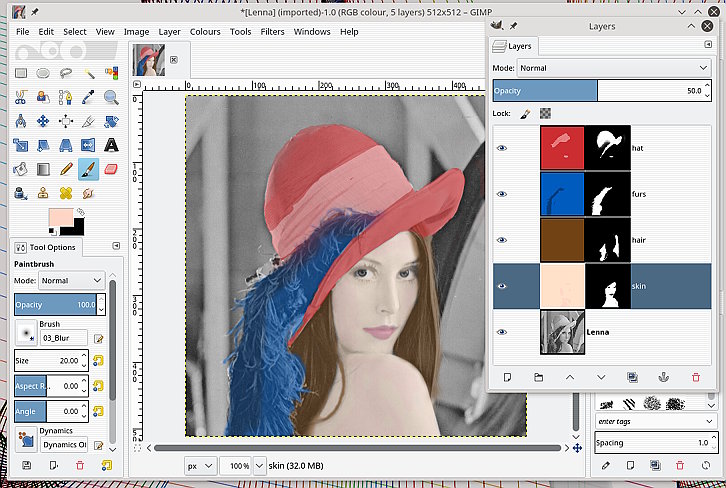The width and height of the screenshot is (726, 488).
Task: Select the Flip tool
Action: pos(88,145)
